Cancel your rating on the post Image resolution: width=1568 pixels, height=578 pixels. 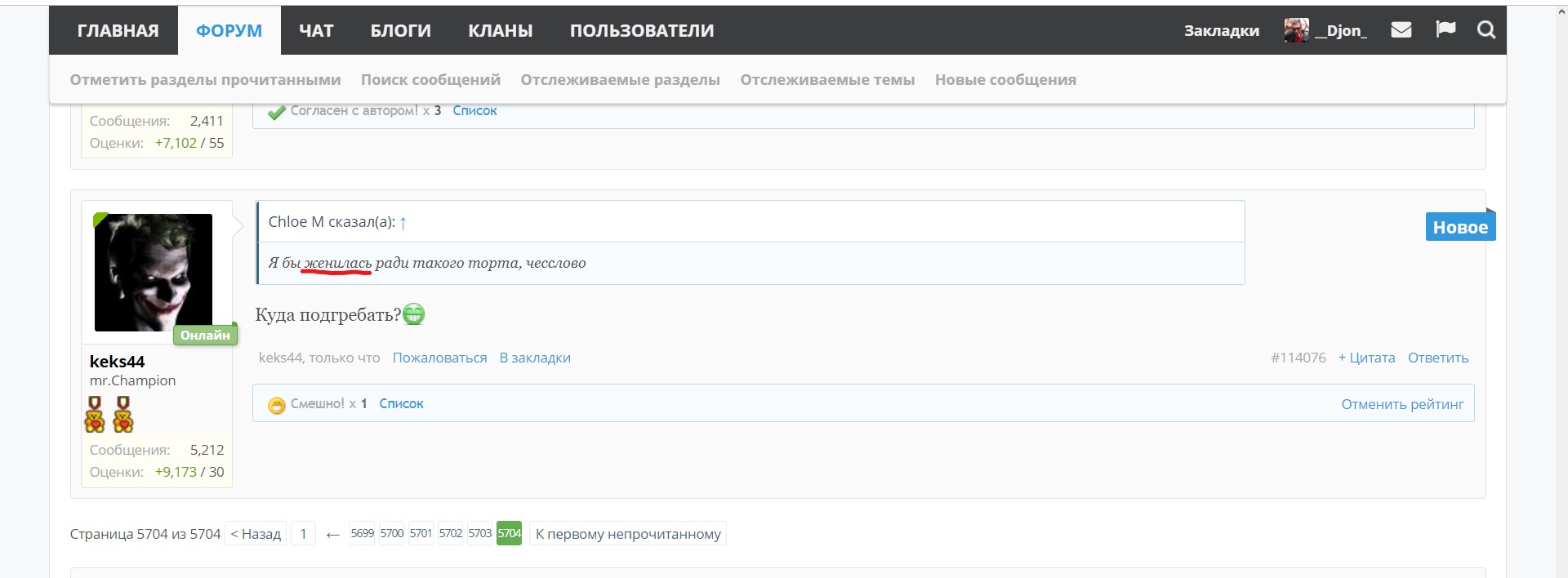tap(1402, 404)
